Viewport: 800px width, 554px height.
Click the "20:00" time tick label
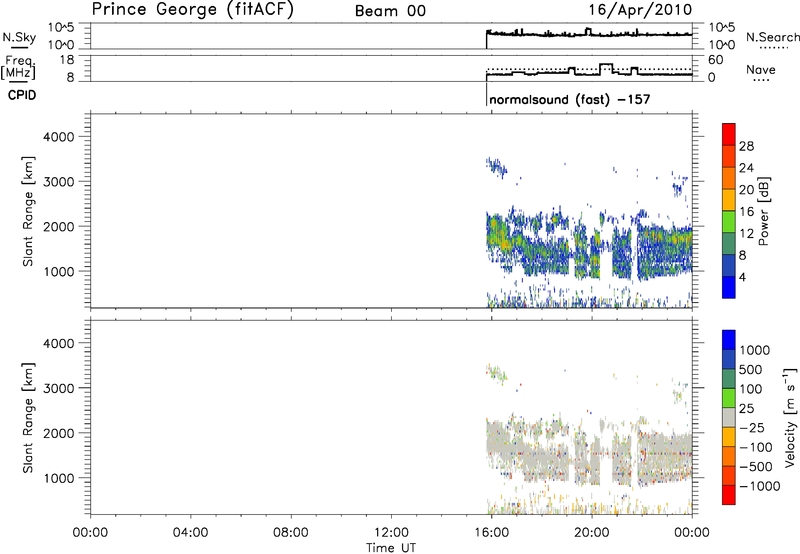point(591,533)
